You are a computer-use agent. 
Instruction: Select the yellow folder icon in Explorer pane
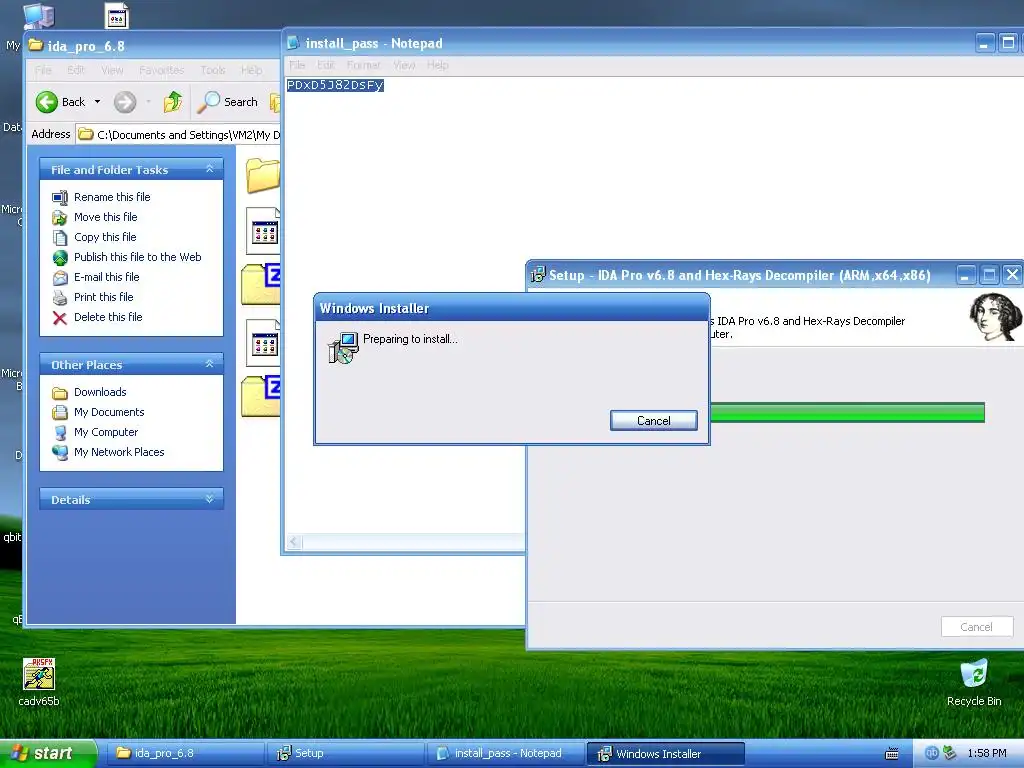[x=263, y=175]
